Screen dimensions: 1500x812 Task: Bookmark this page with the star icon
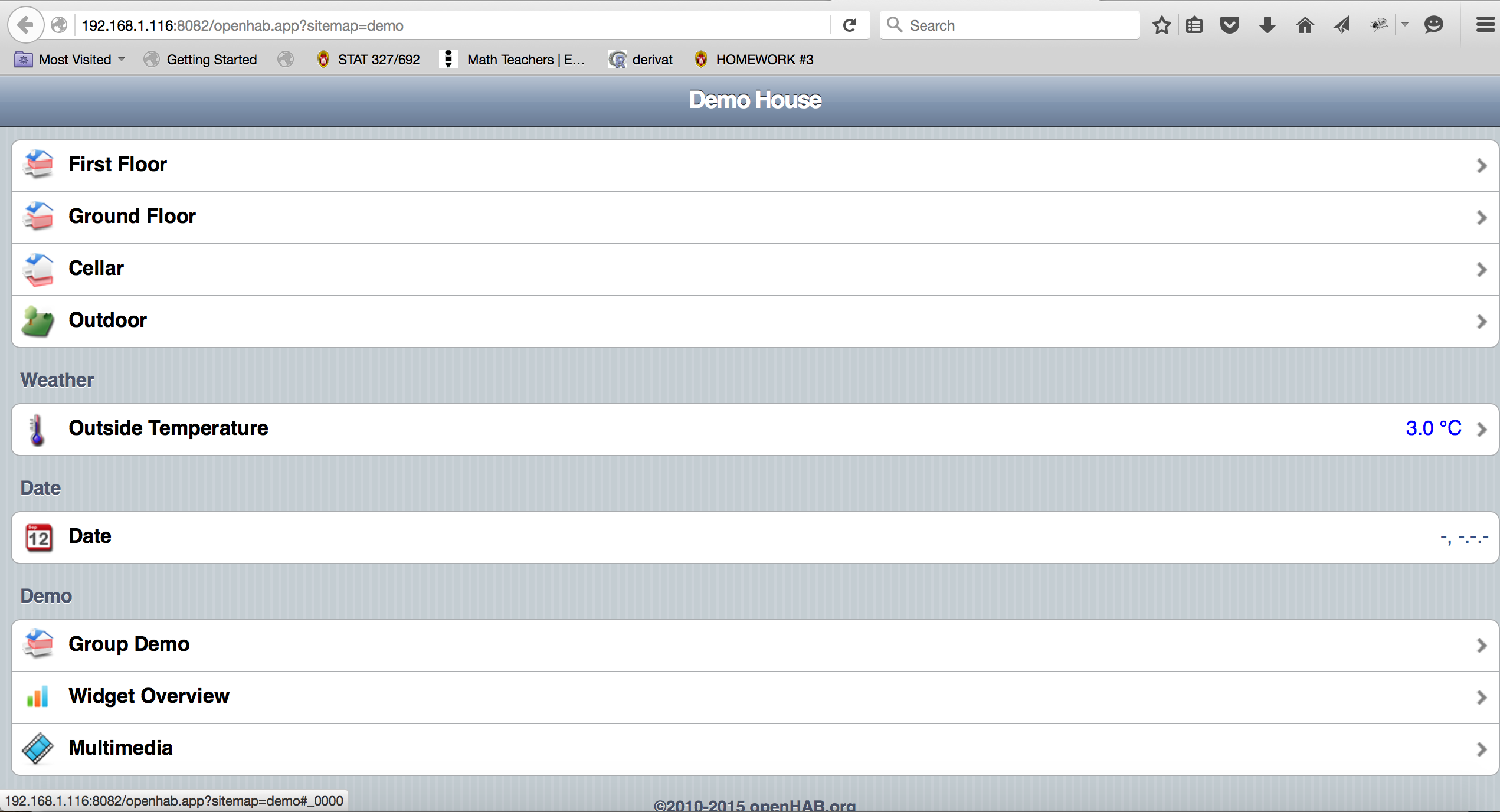(1161, 25)
